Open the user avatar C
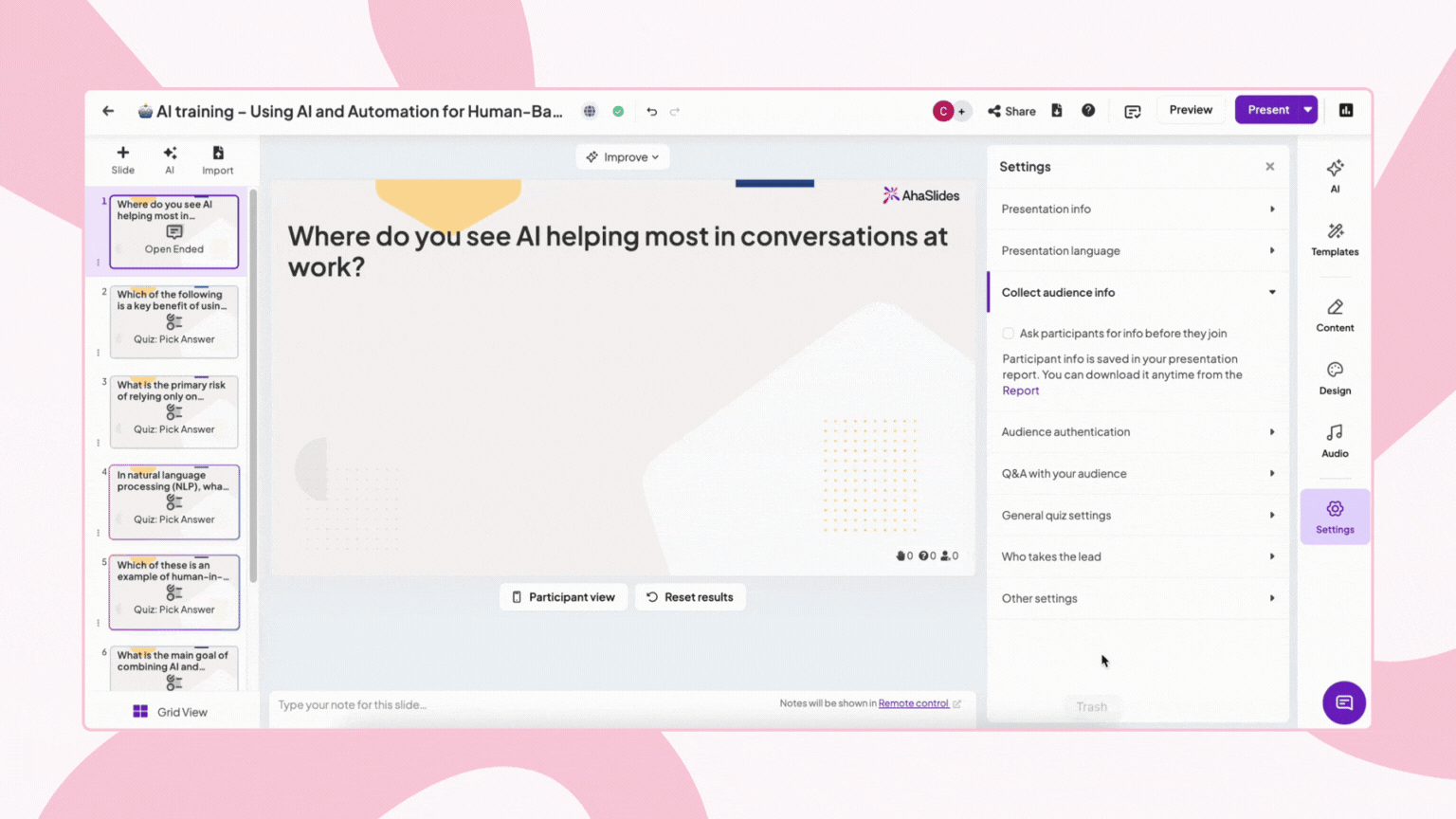1456x819 pixels. click(x=943, y=111)
